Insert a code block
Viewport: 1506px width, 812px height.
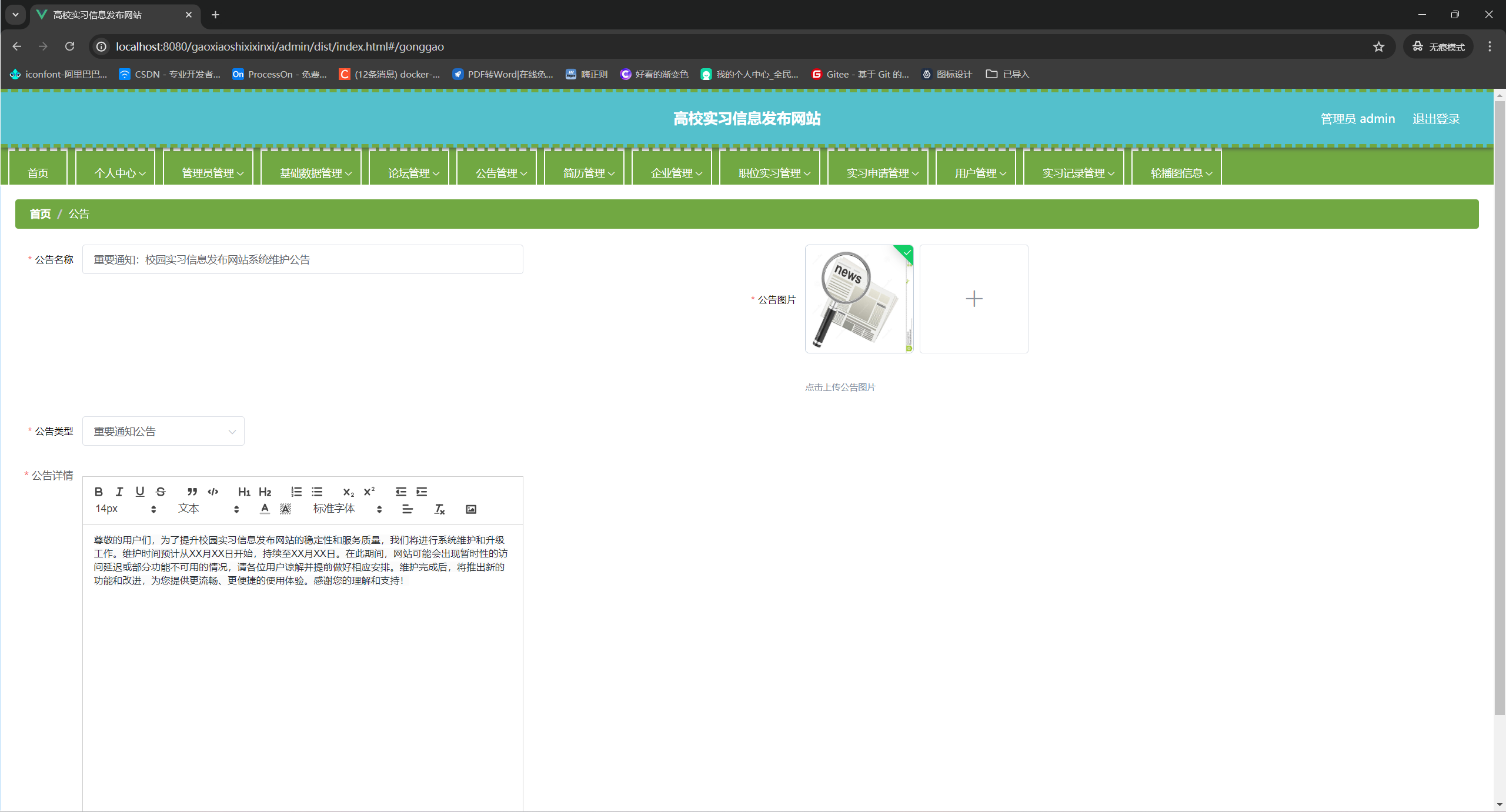click(213, 492)
